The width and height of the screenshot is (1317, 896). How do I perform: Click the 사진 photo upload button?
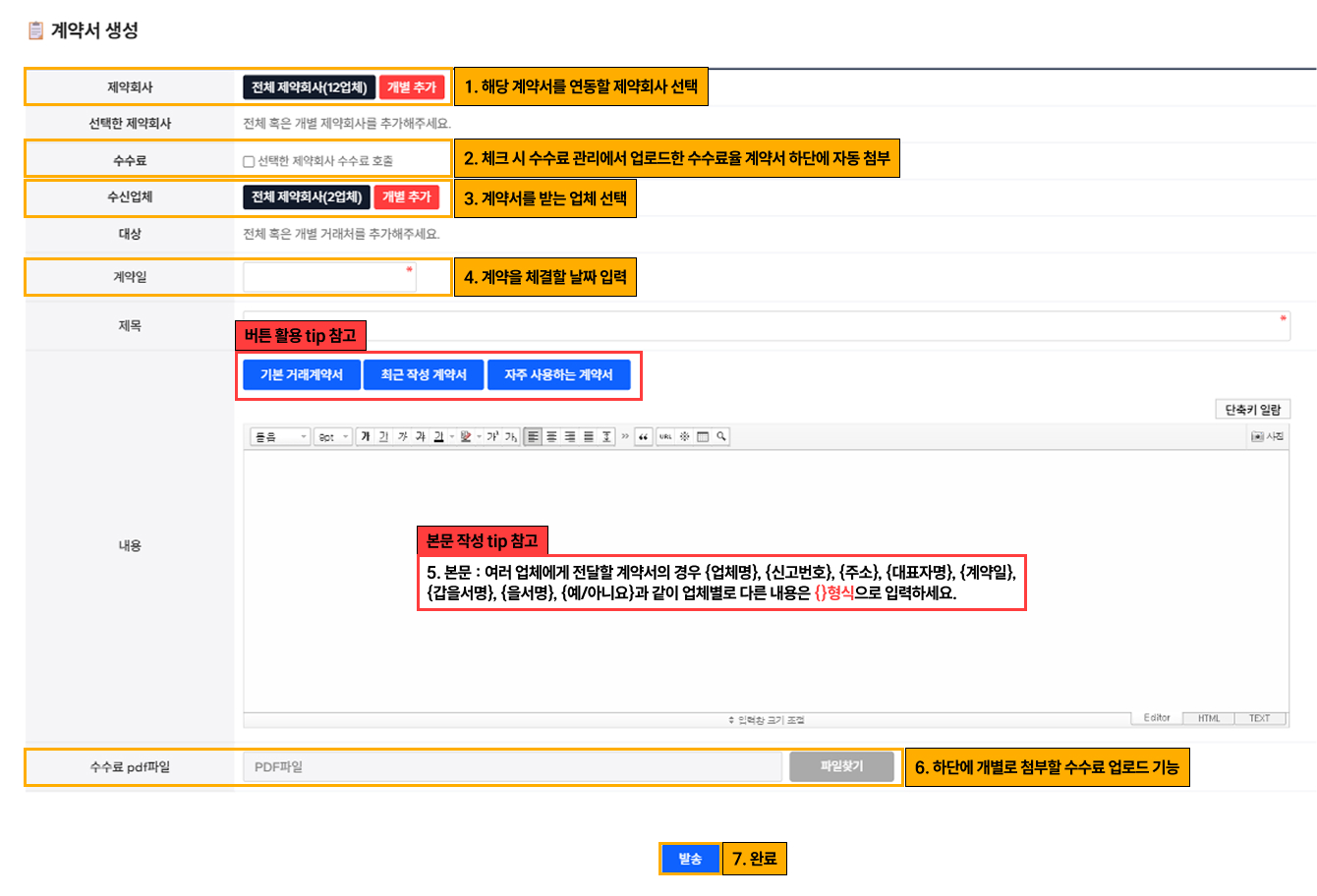[1268, 436]
